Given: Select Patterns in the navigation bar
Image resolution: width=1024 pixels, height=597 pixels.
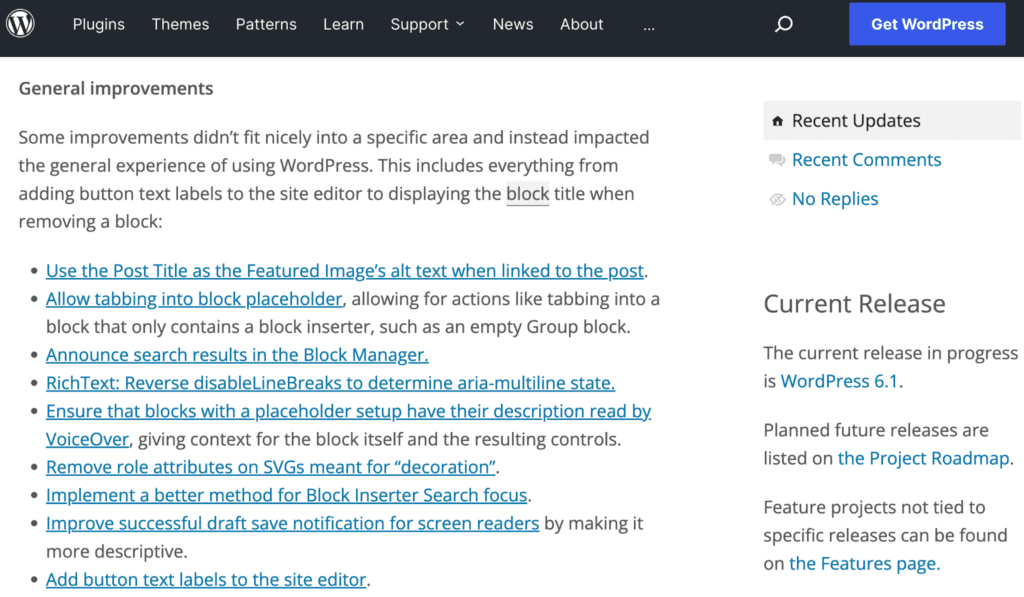Looking at the screenshot, I should [266, 24].
